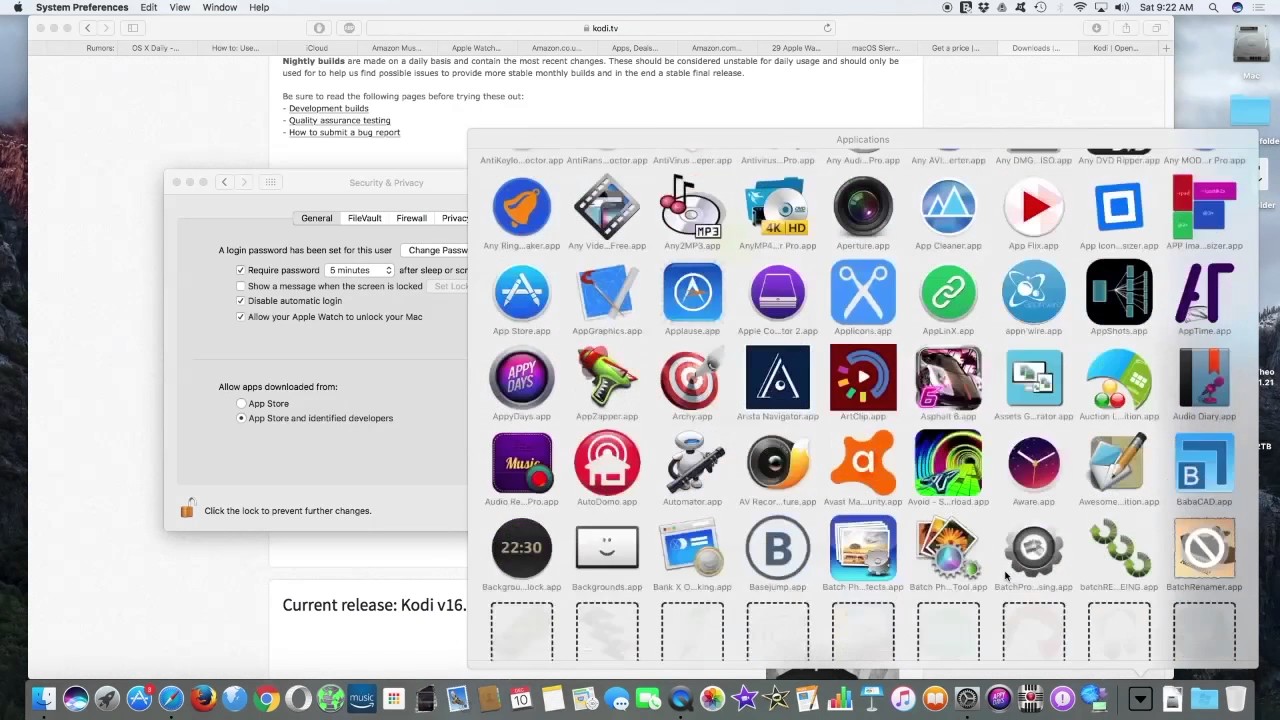
Task: Open the Edit menu
Action: coord(148,7)
